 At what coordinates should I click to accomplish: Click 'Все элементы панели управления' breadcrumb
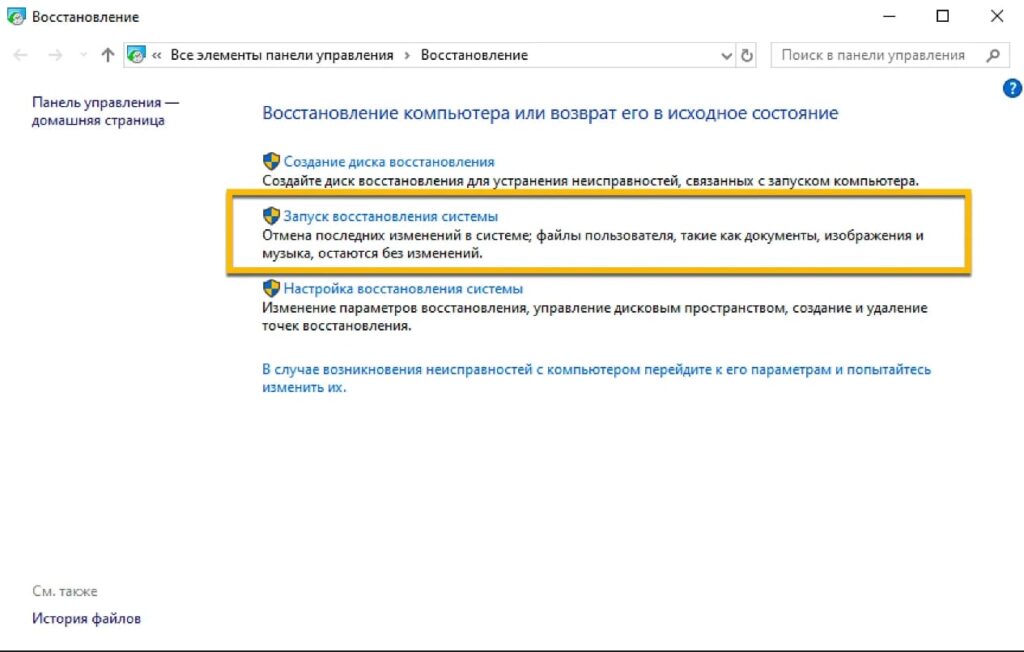(x=282, y=55)
